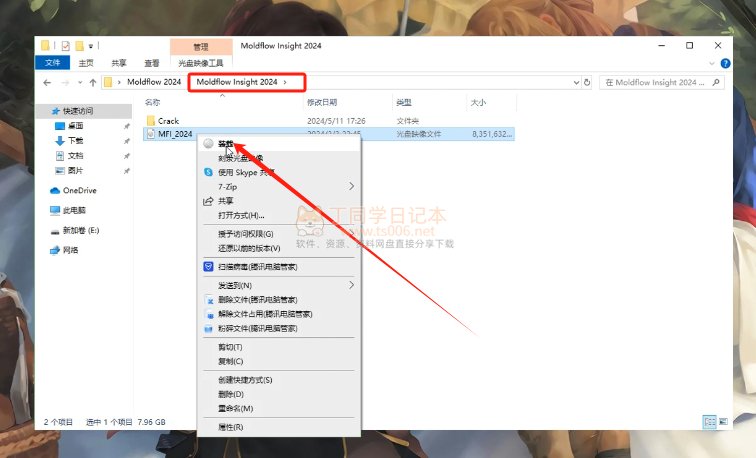Select the Crack folder
The height and width of the screenshot is (458, 756).
tap(168, 121)
